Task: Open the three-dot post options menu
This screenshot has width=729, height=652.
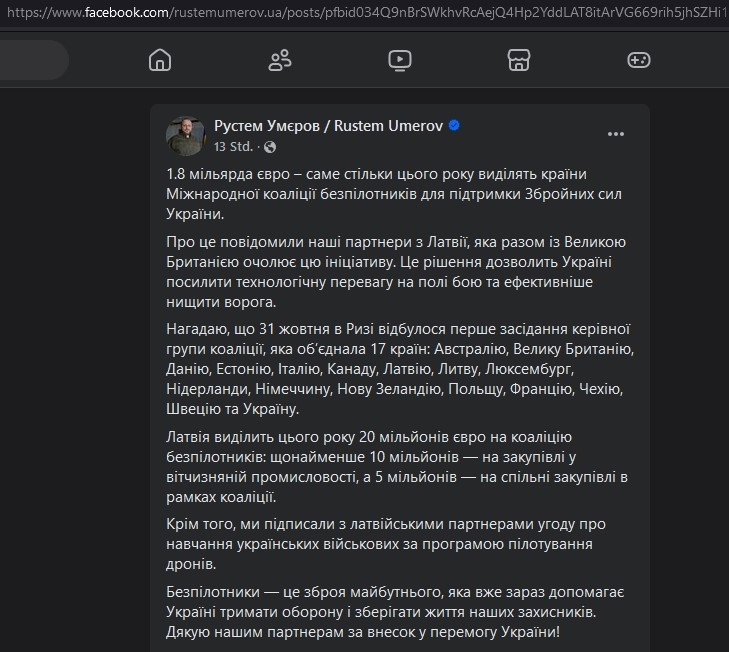Action: (x=617, y=134)
